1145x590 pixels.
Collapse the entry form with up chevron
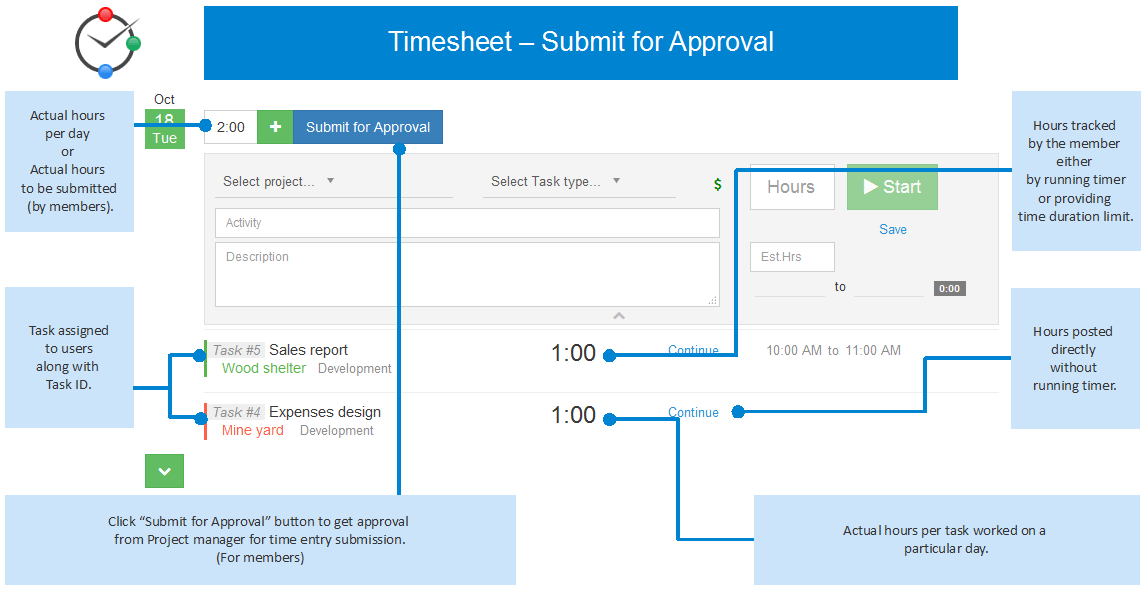pyautogui.click(x=619, y=315)
